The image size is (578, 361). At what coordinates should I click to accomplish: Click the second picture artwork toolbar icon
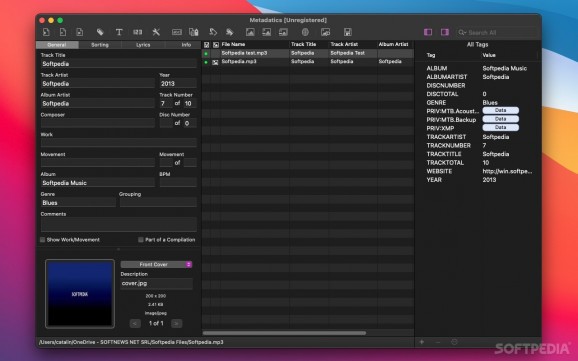pyautogui.click(x=267, y=32)
